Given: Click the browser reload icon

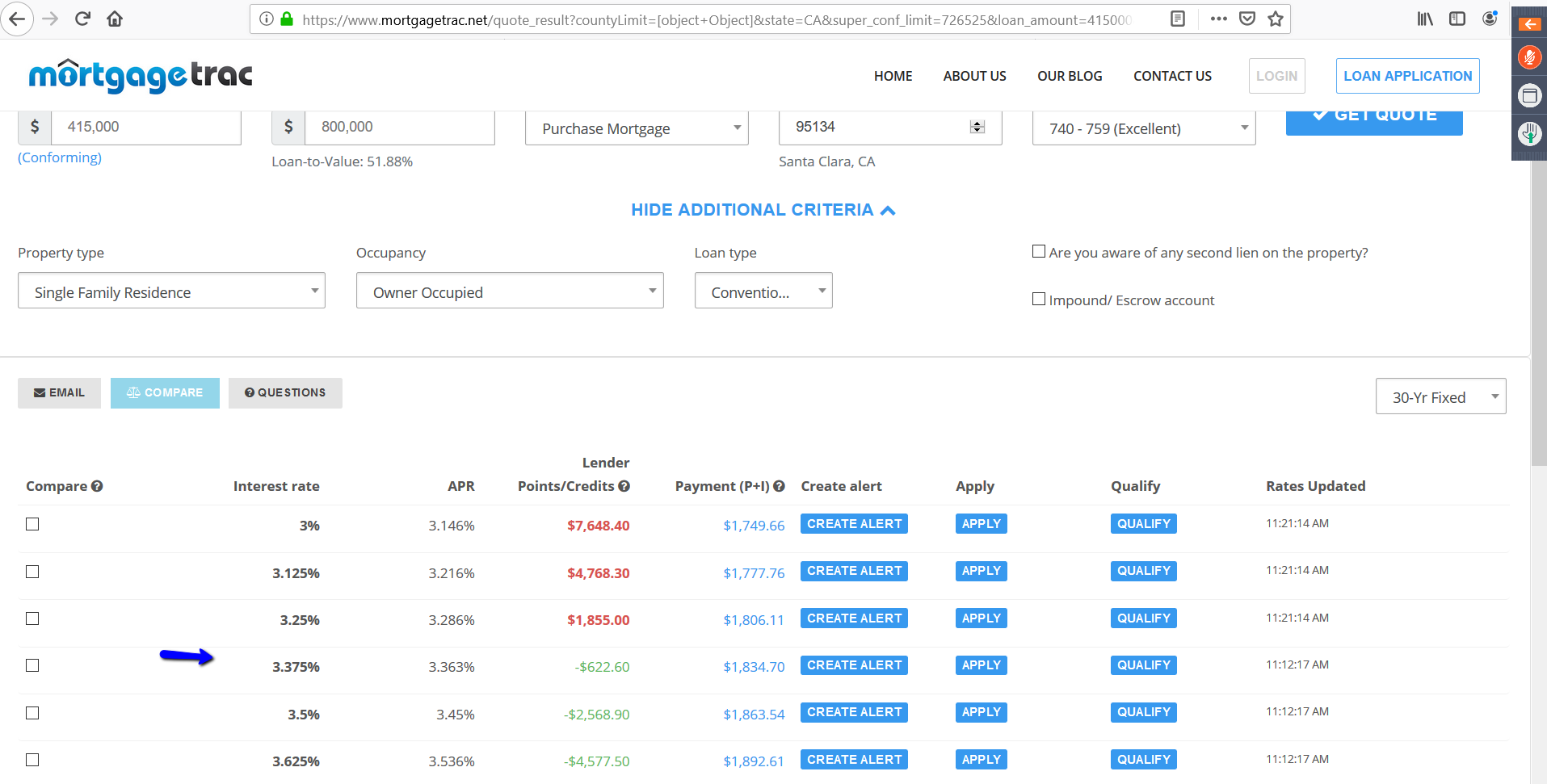Looking at the screenshot, I should [82, 19].
